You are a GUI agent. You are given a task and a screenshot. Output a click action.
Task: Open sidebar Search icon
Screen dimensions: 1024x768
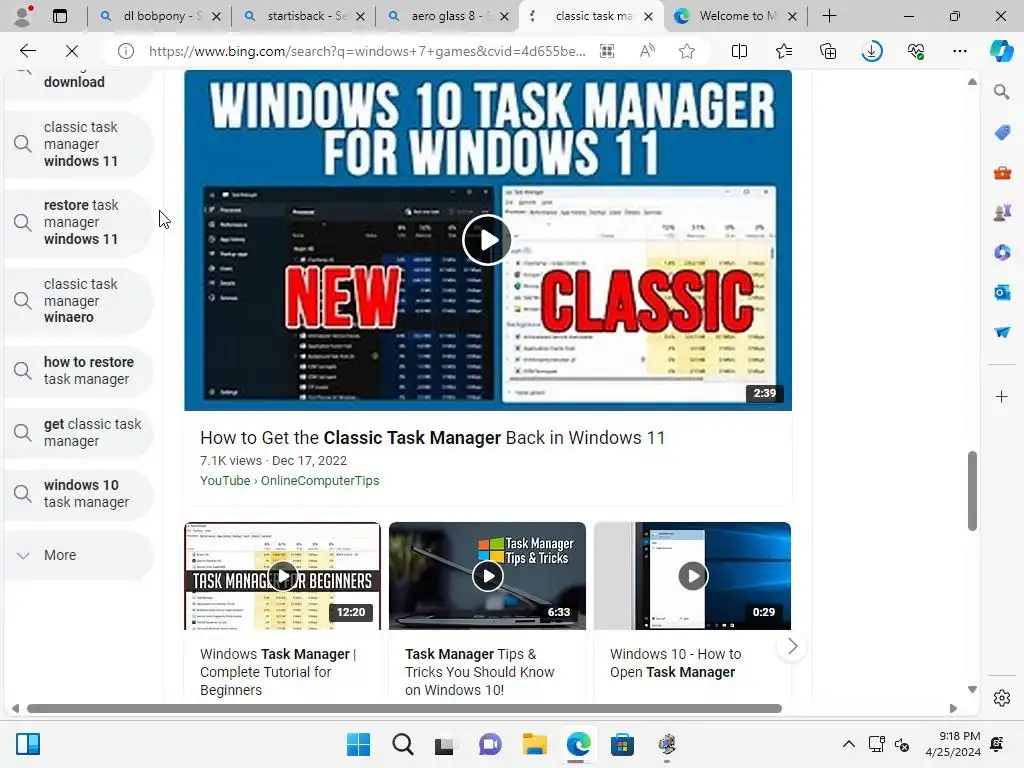click(1001, 92)
